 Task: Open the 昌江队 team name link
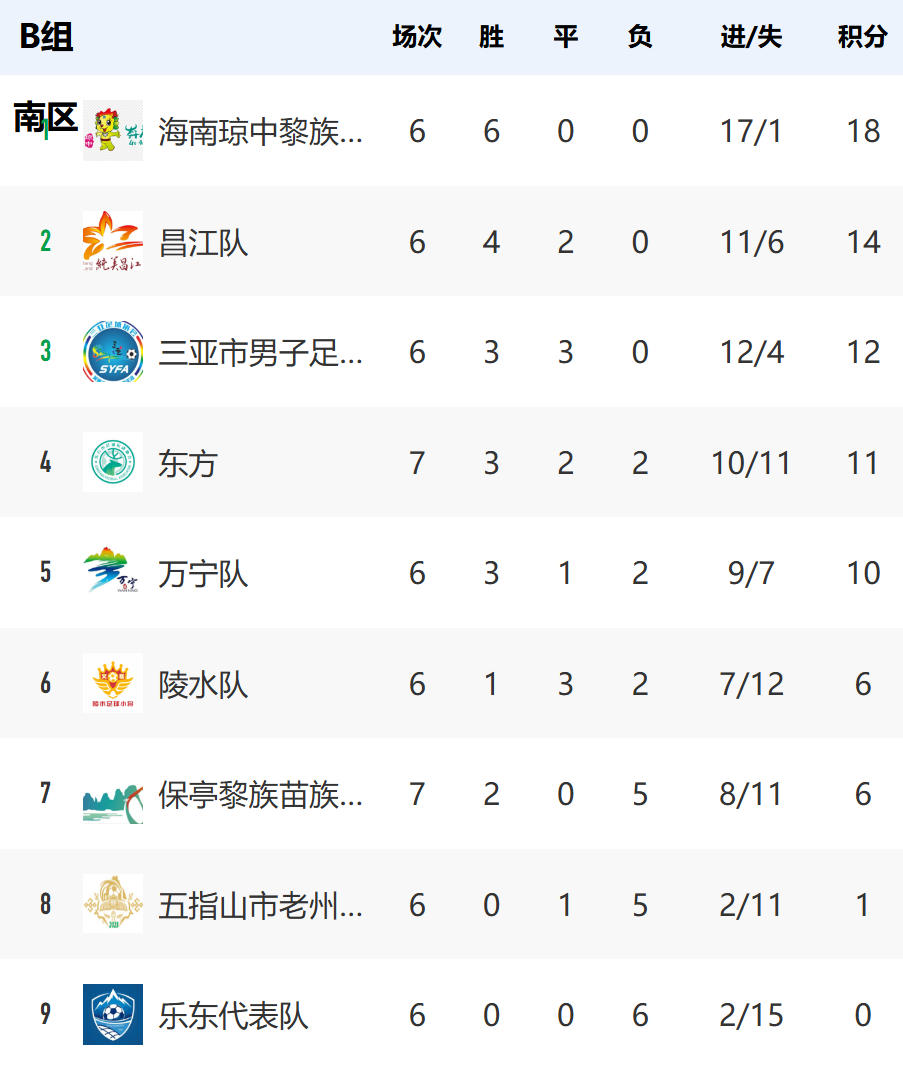pos(203,242)
